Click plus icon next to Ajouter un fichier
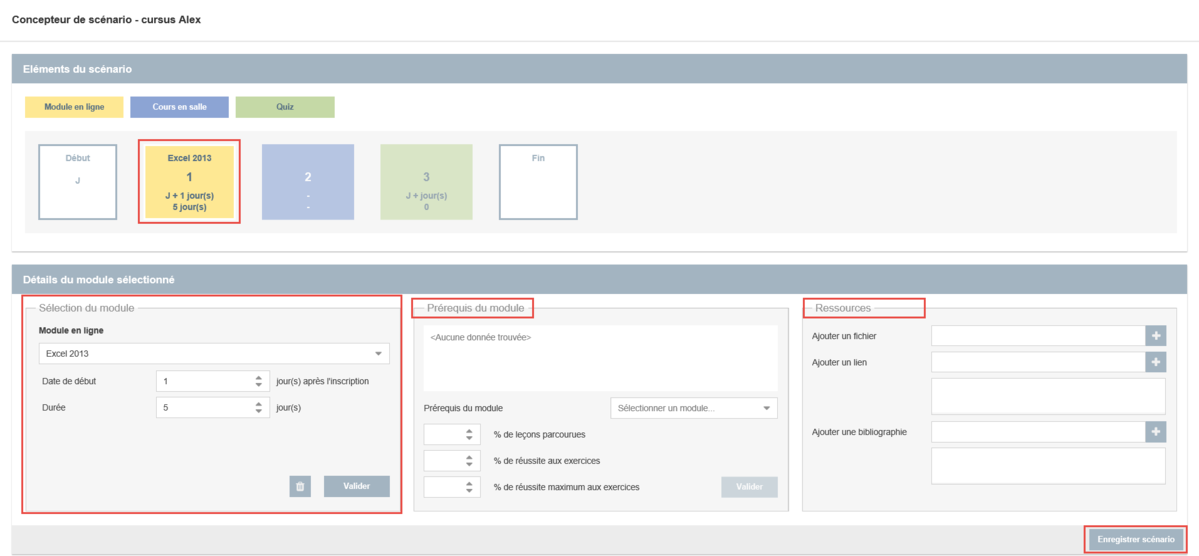 click(1155, 336)
